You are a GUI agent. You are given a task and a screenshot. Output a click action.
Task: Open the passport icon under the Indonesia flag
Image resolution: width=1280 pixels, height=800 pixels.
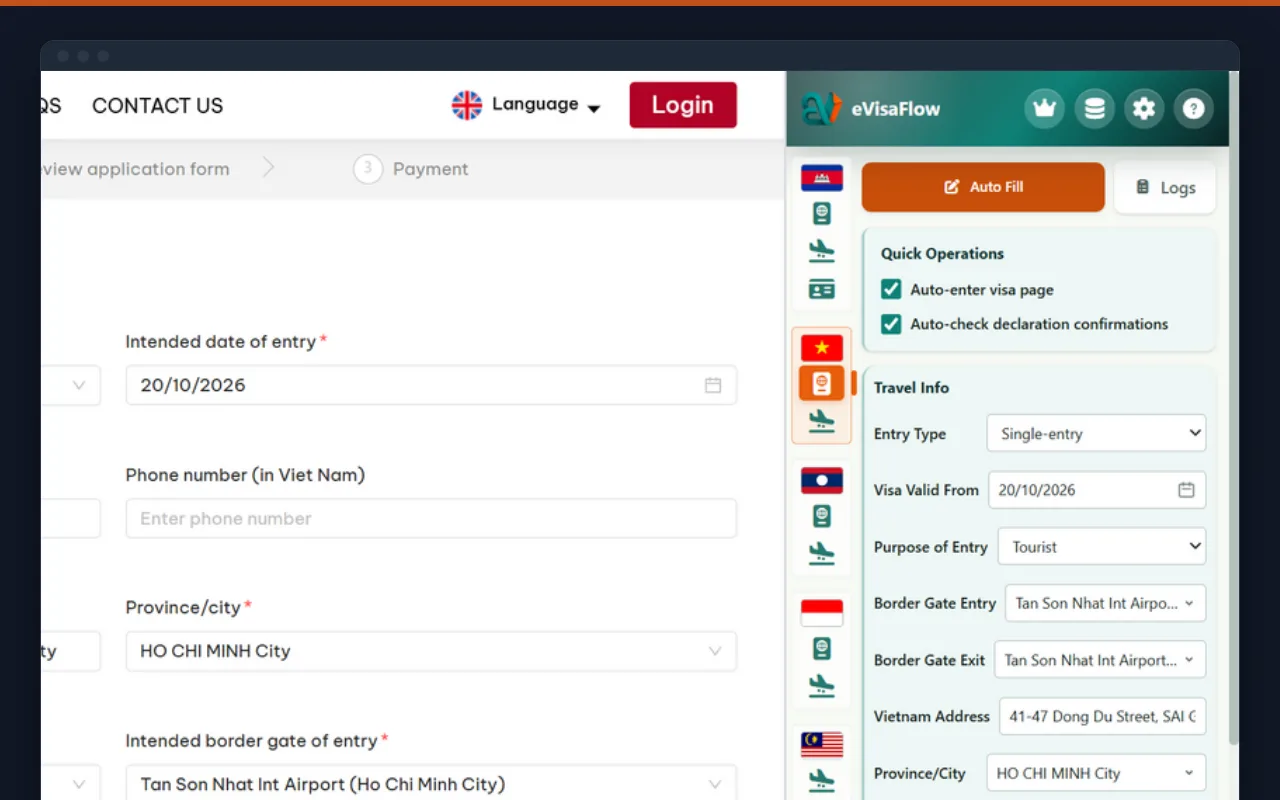pyautogui.click(x=822, y=648)
